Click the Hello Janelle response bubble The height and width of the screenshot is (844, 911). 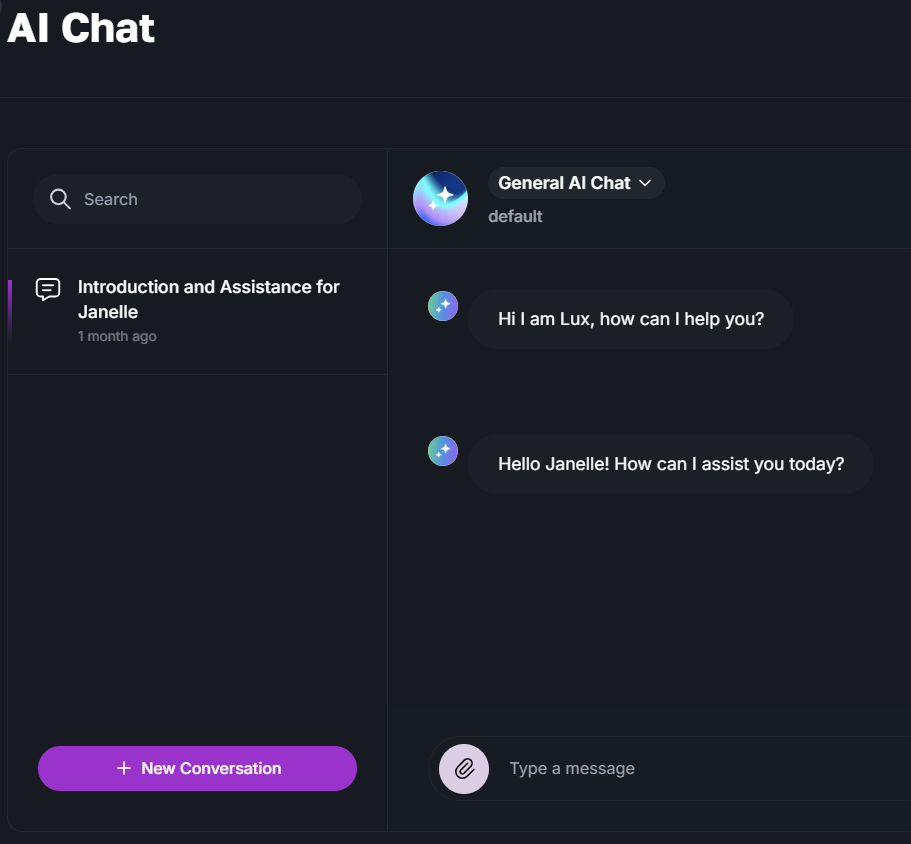click(x=671, y=463)
